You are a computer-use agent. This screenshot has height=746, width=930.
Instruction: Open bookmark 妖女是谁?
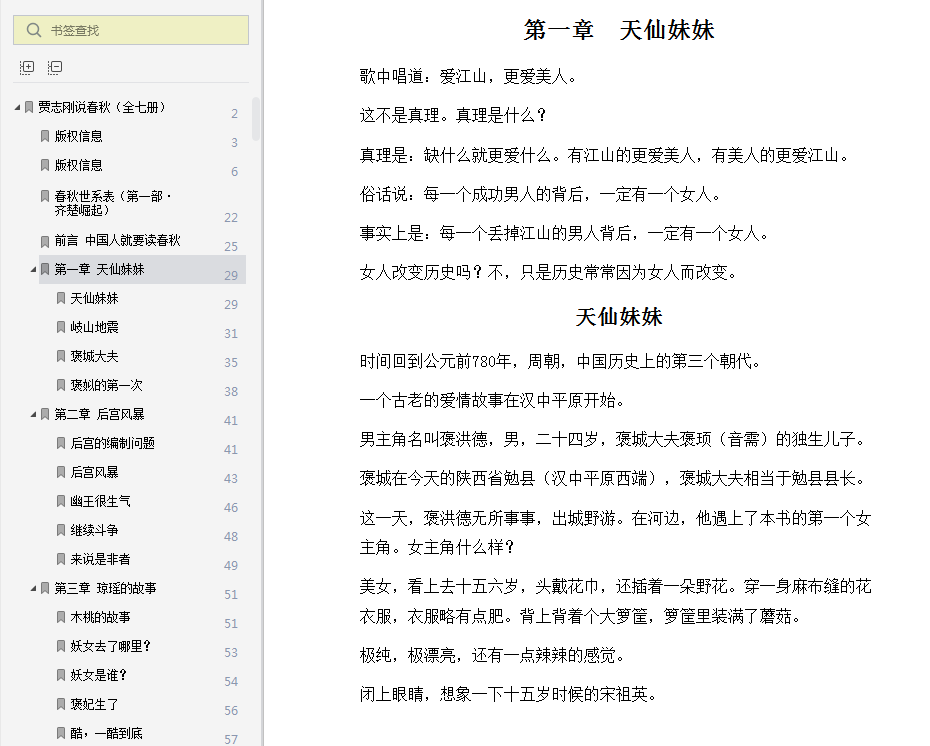pos(98,675)
